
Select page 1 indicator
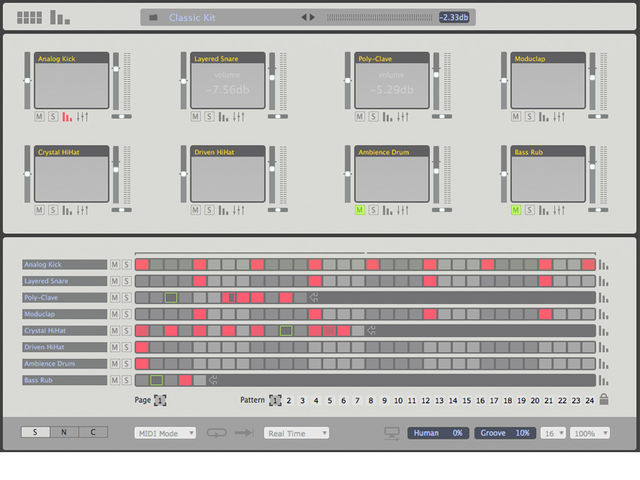(160, 400)
